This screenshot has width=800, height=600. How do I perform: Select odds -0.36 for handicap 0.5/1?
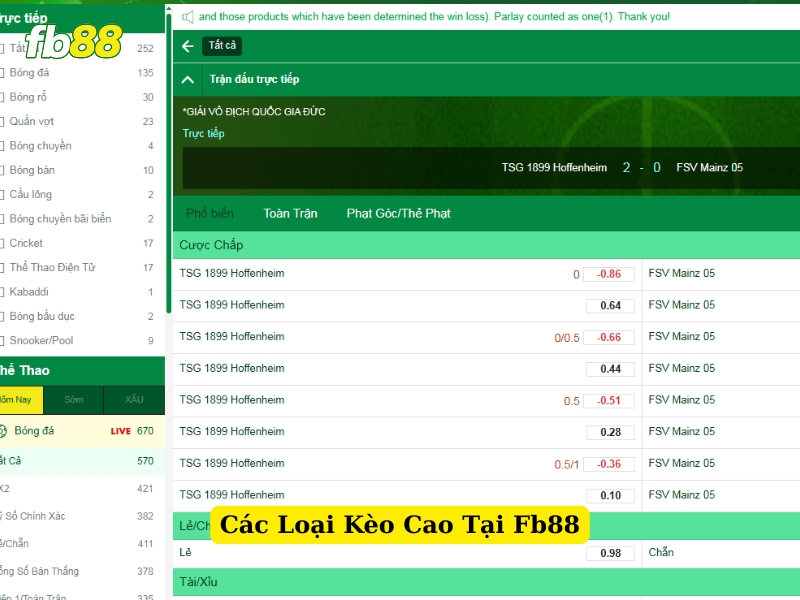609,464
